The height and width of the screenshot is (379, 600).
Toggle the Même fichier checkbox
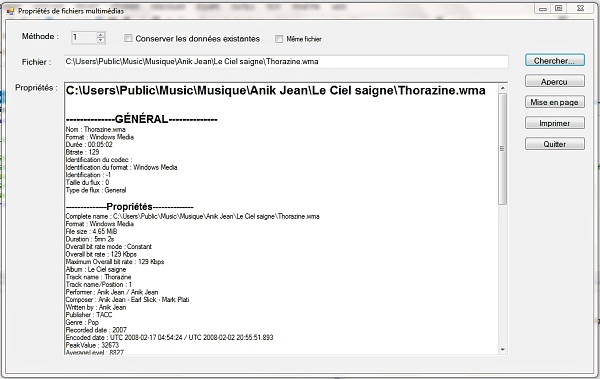[279, 39]
